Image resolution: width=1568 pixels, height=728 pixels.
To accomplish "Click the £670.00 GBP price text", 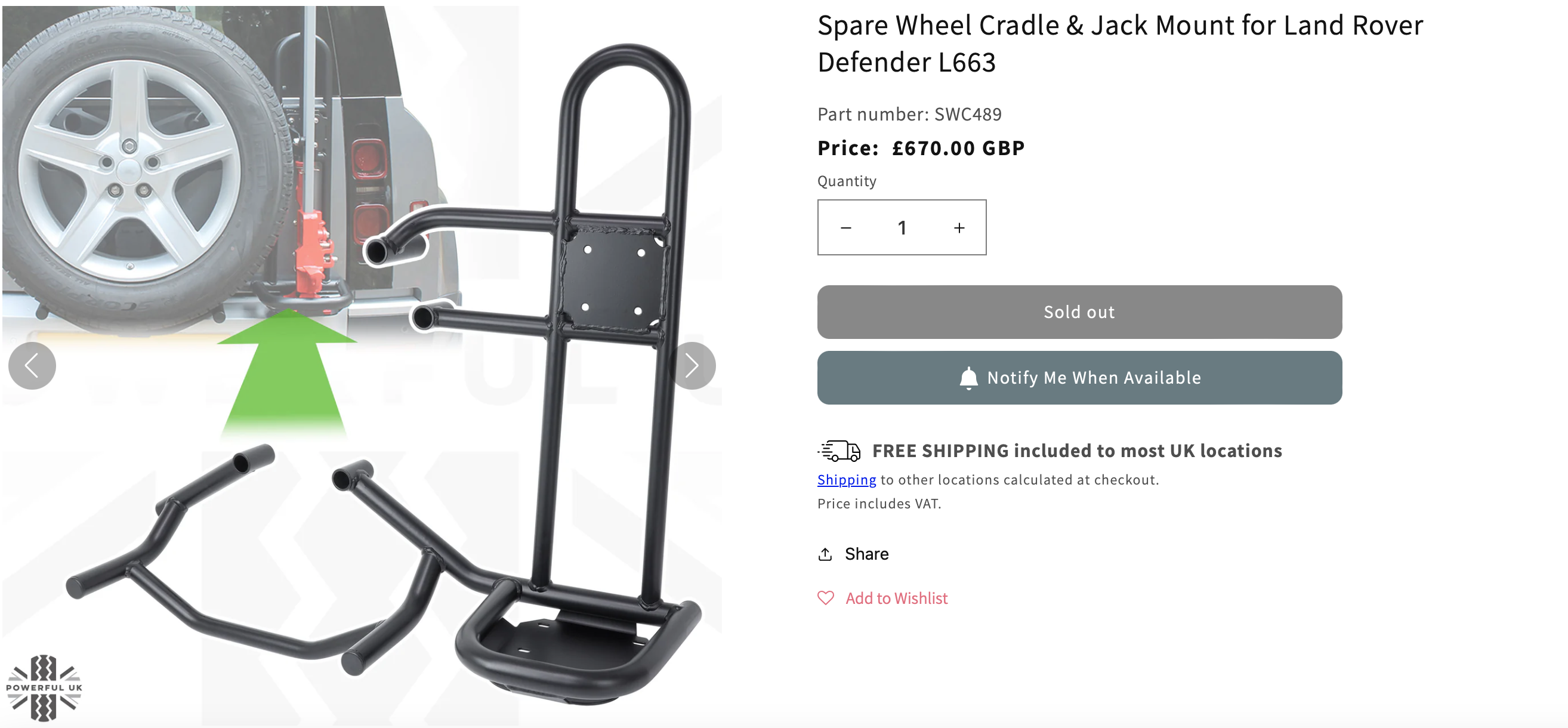I will pos(959,148).
